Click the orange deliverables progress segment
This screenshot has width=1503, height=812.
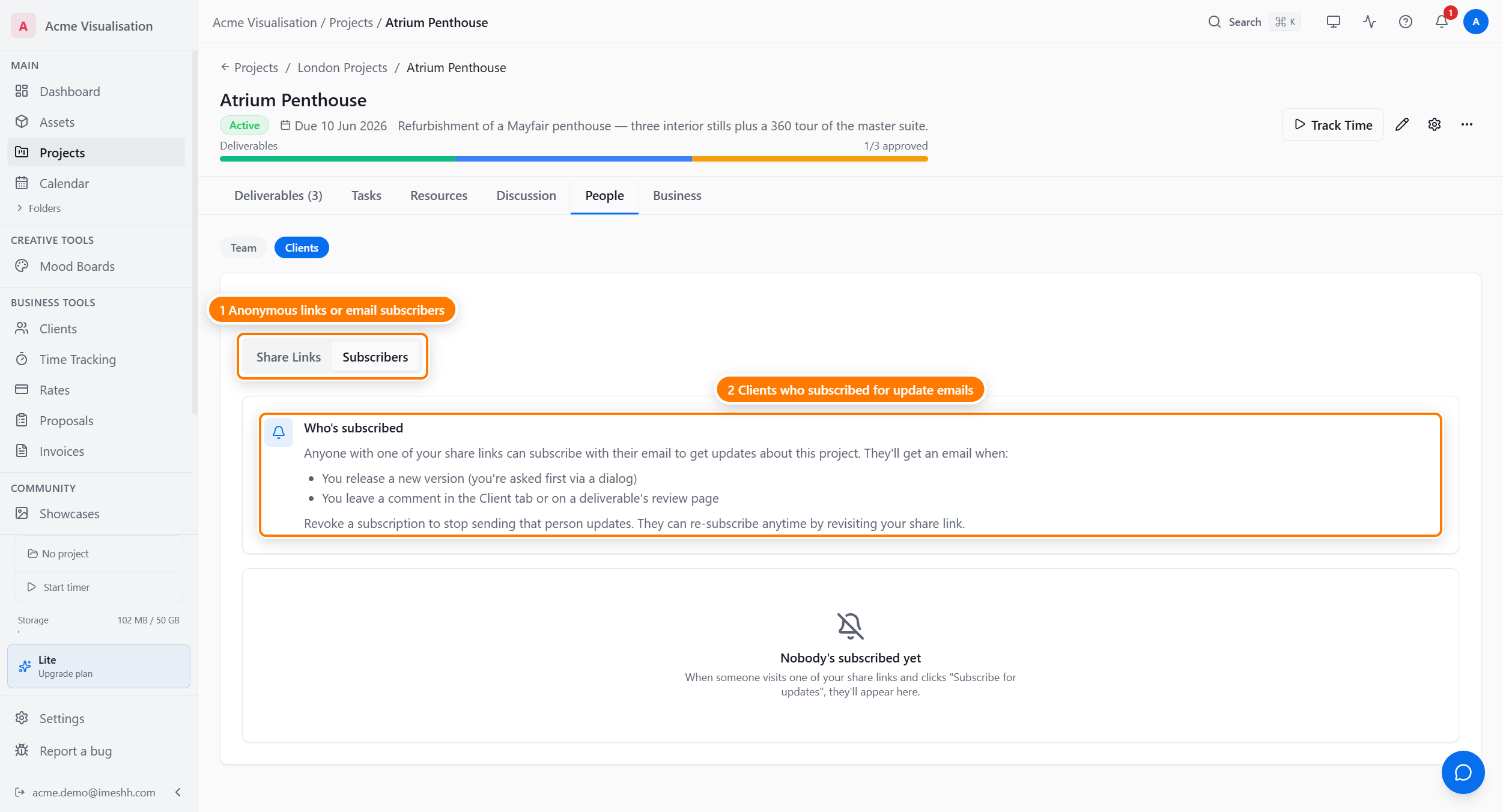(x=810, y=159)
